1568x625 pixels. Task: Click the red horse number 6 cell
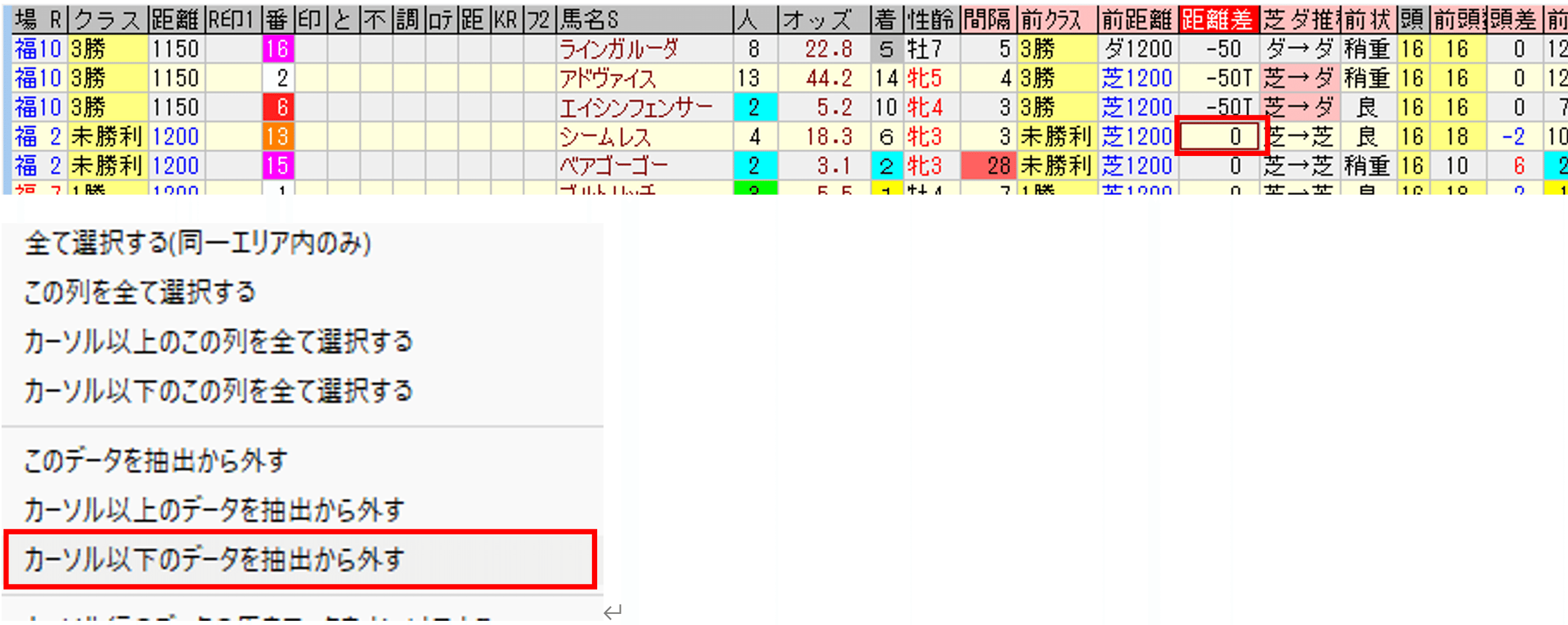point(278,107)
